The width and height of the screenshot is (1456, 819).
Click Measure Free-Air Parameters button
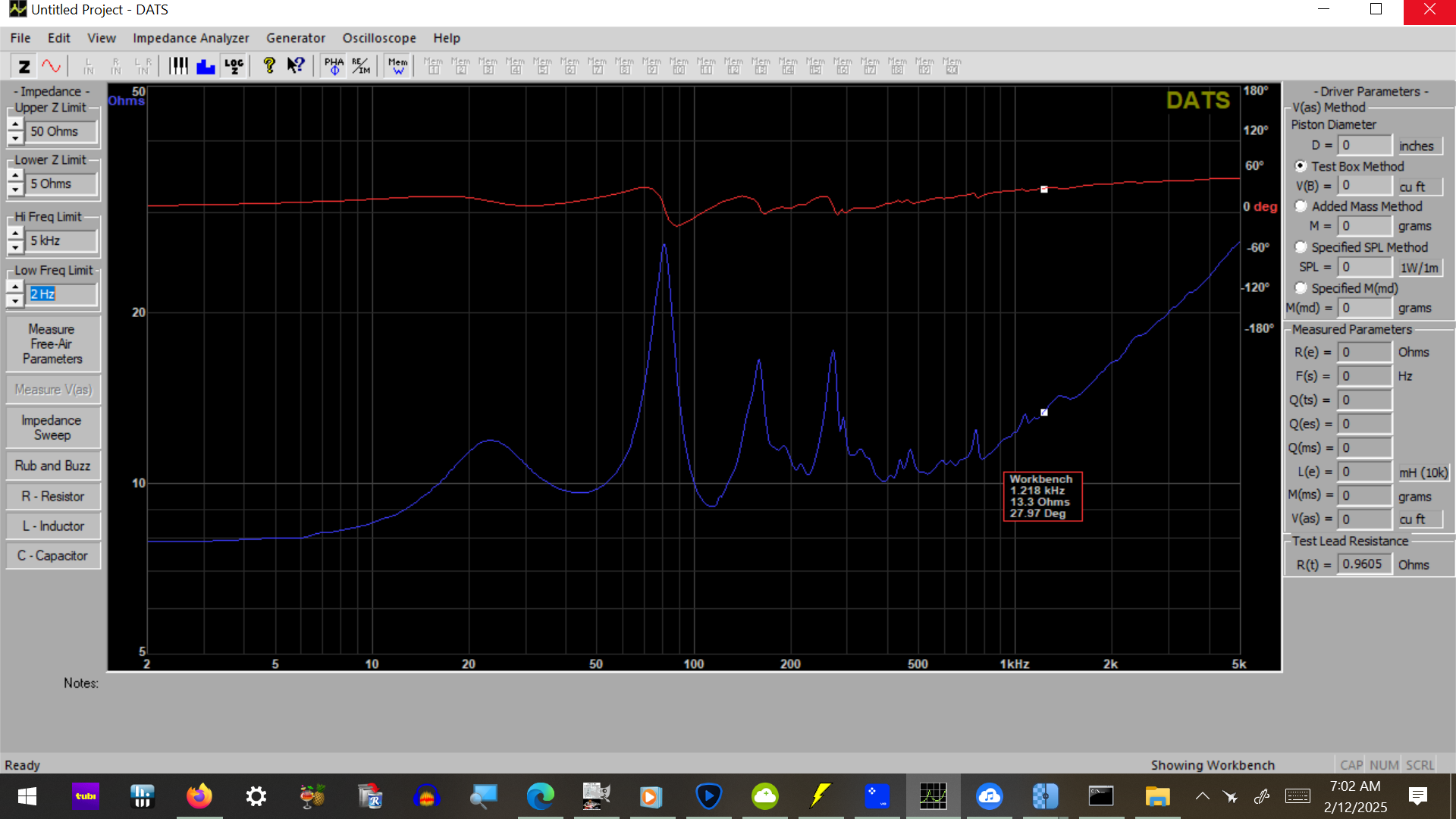coord(52,344)
